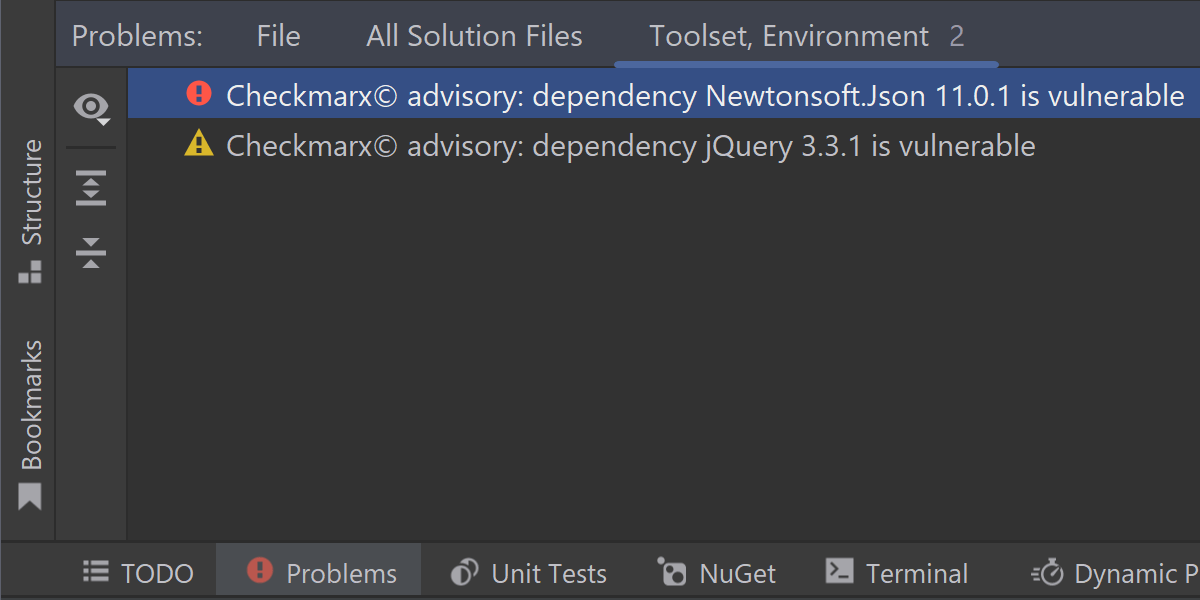Select the Toolset, Environment tab

(806, 37)
